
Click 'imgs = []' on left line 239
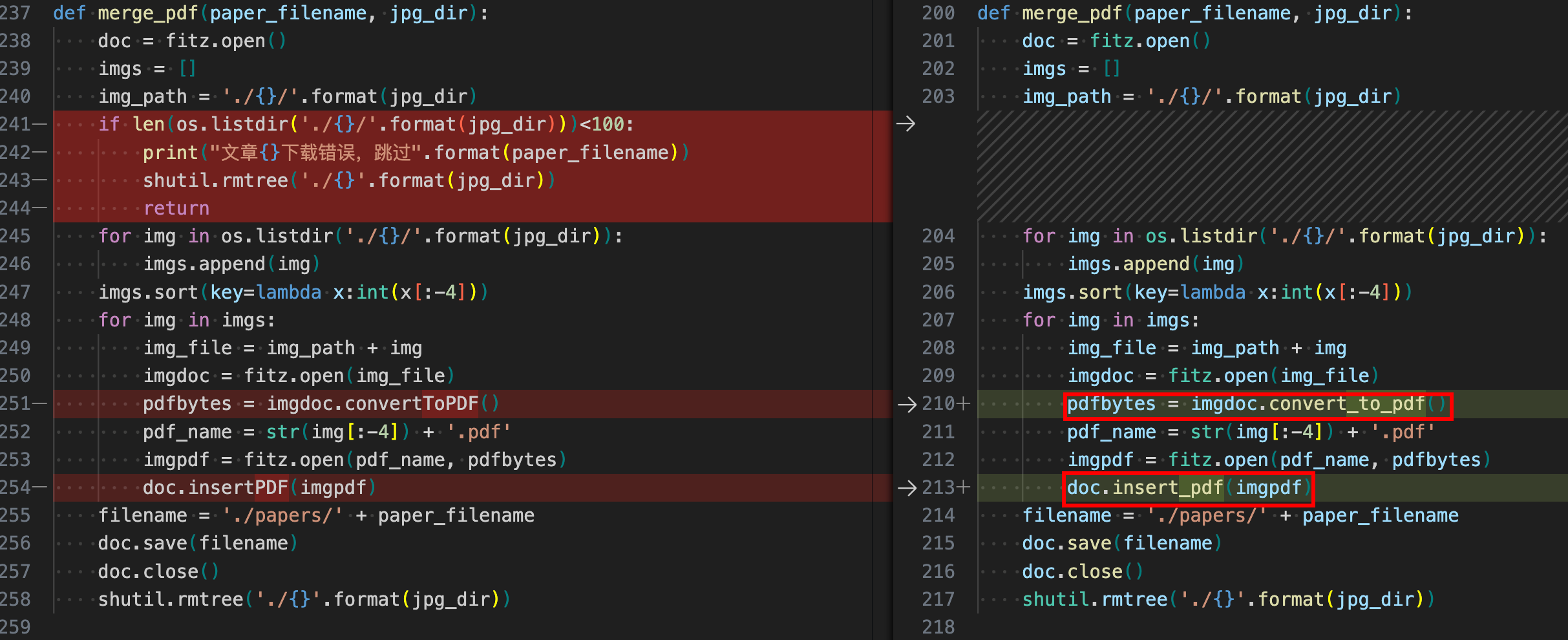[x=147, y=69]
